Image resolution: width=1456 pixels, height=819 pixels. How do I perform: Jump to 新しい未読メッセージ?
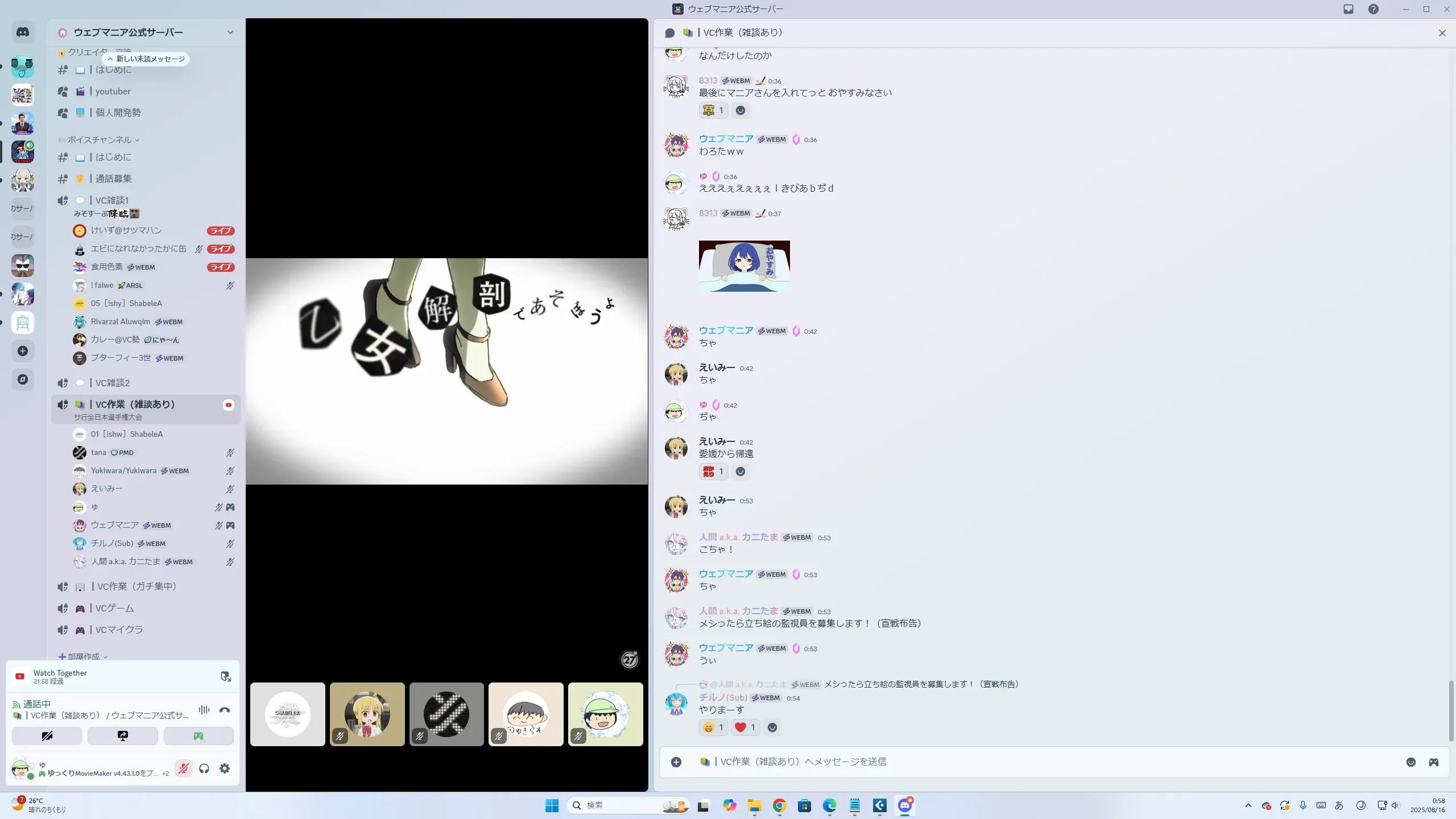click(147, 59)
